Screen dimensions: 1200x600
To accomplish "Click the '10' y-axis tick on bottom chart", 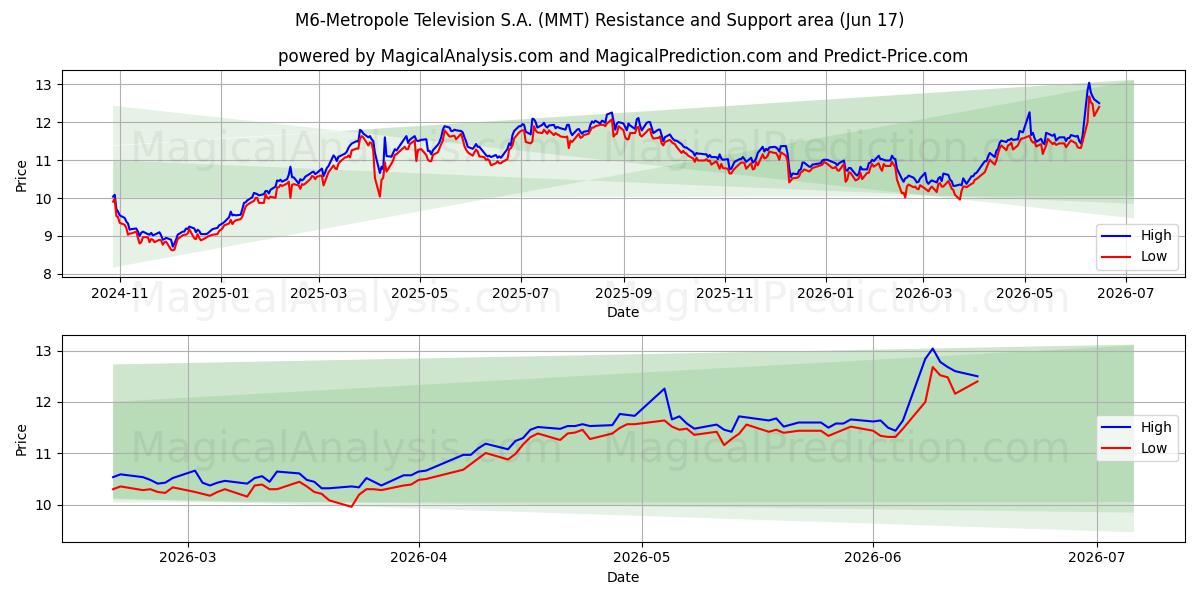I will 46,505.
